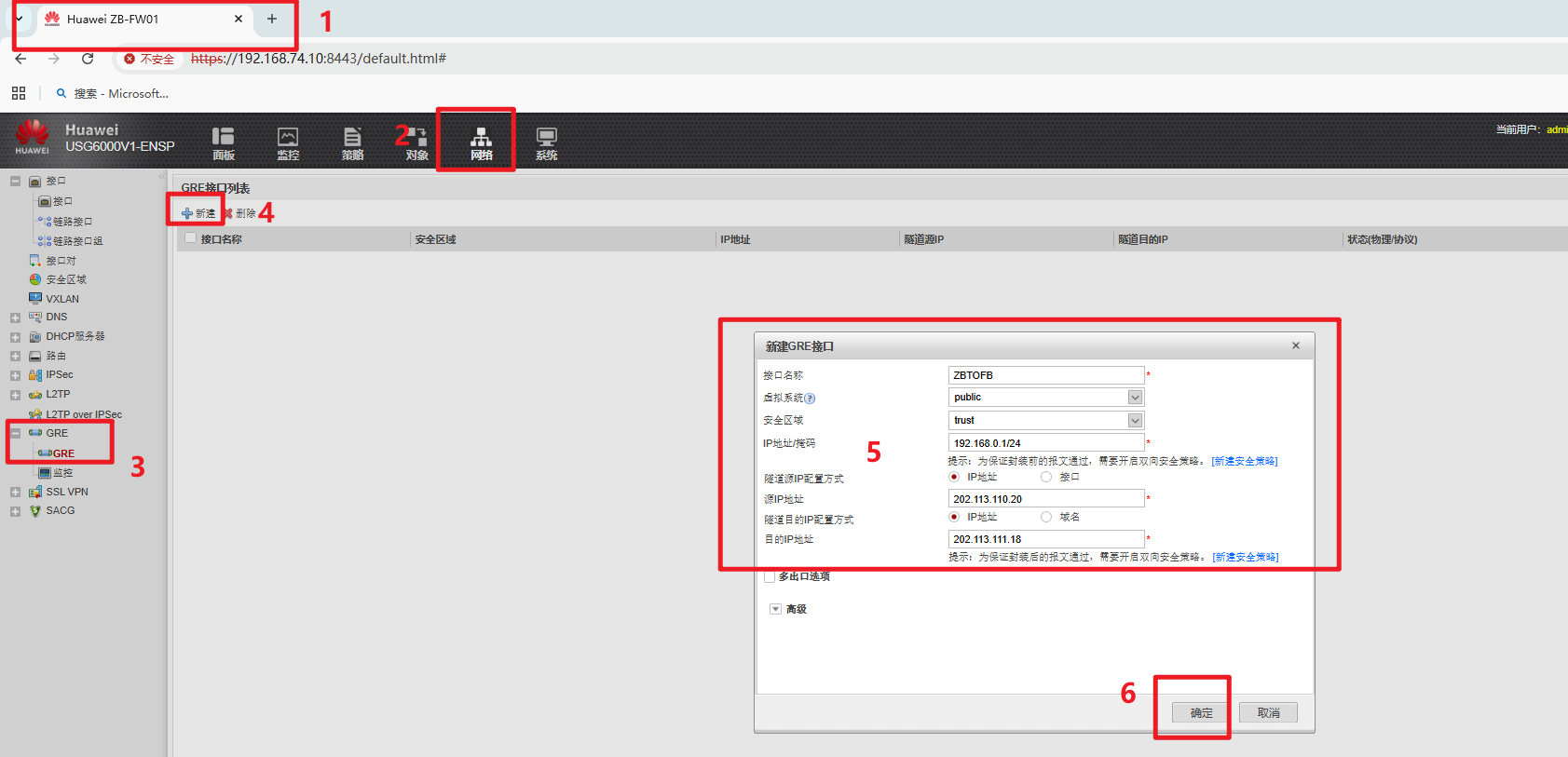Click the 新建 plus icon in toolbar
This screenshot has width=1568, height=757.
pyautogui.click(x=187, y=214)
